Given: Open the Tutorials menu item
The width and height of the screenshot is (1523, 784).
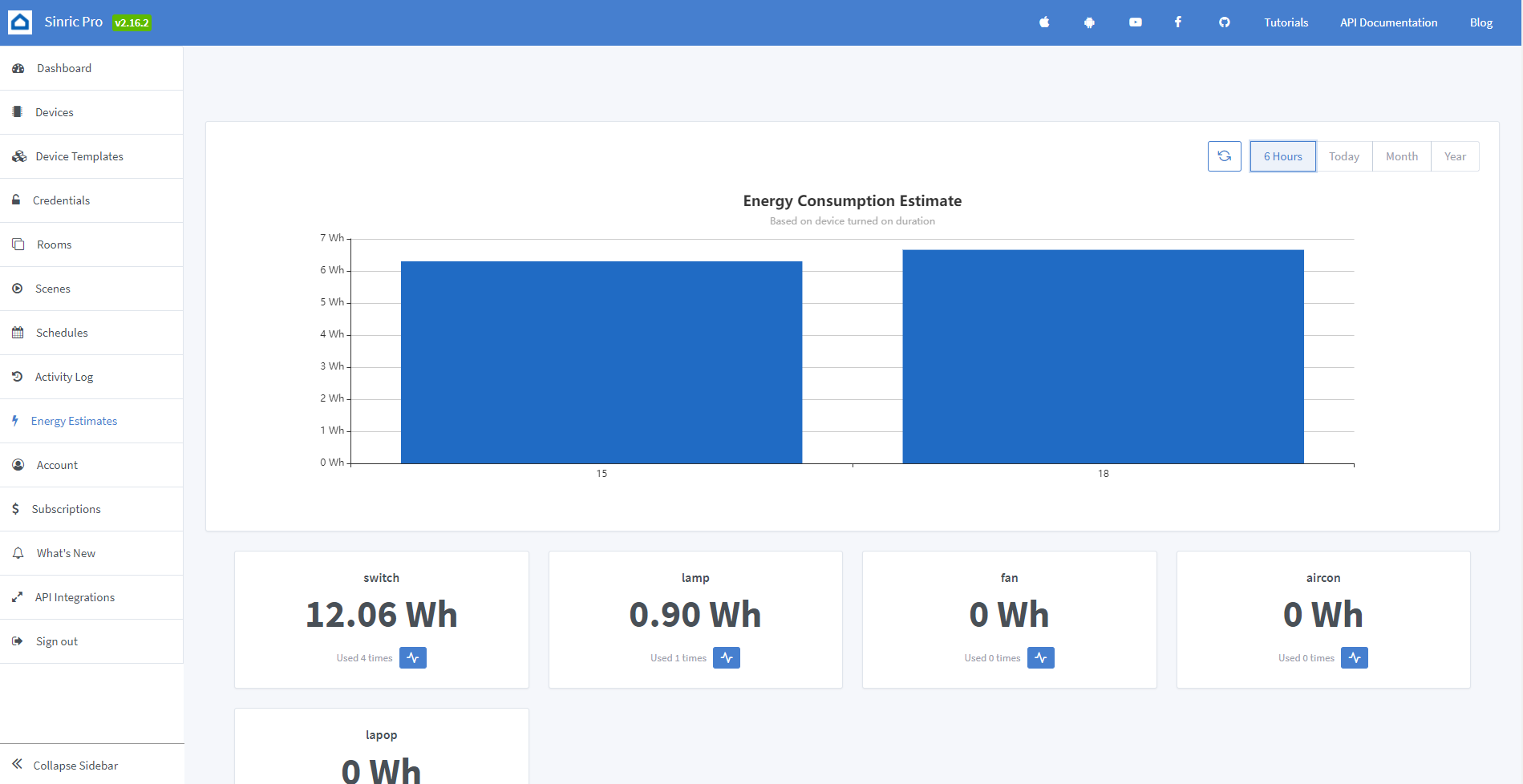Looking at the screenshot, I should coord(1285,22).
